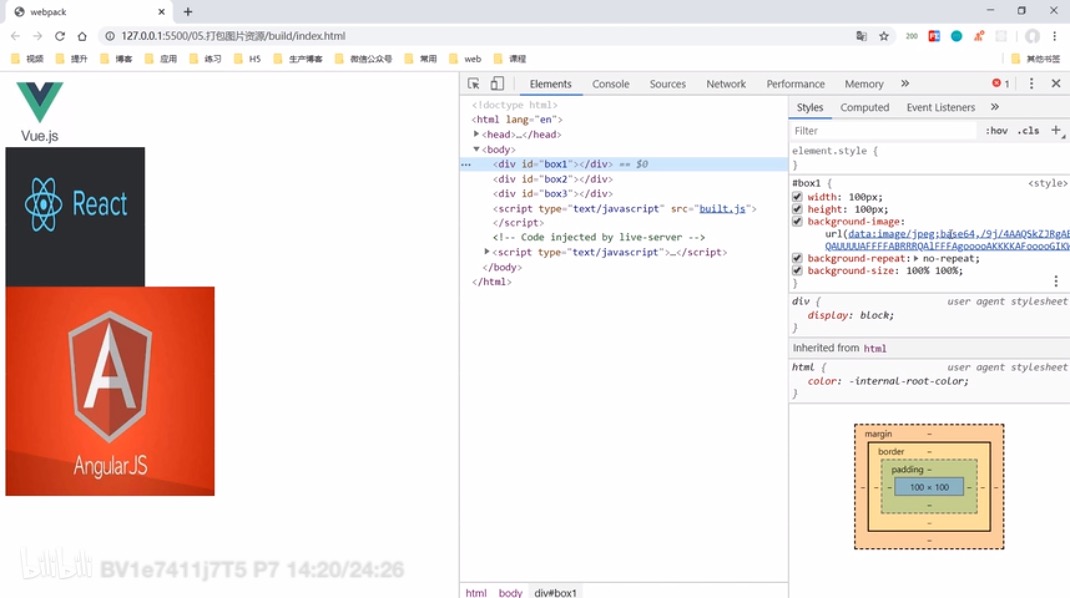Select the Styles tab
Image resolution: width=1070 pixels, height=598 pixels.
pos(810,107)
